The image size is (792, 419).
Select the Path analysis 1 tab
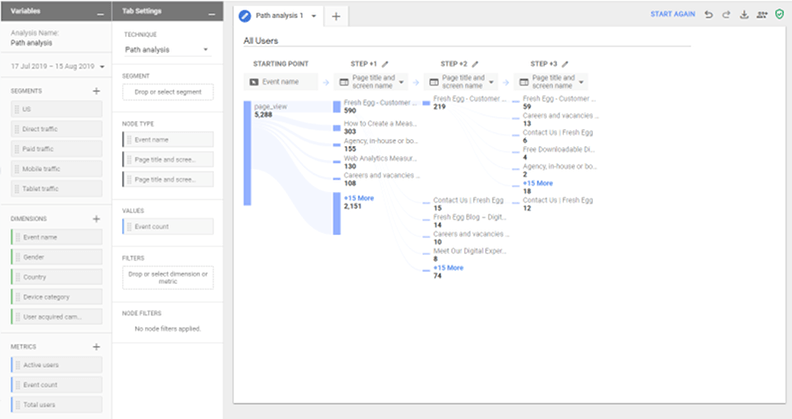click(x=279, y=16)
